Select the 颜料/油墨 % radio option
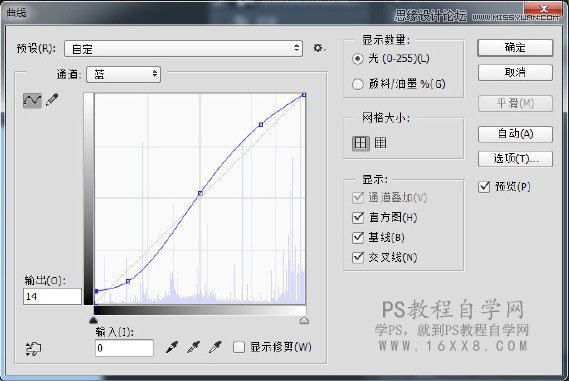Viewport: 569px width, 381px height. point(358,84)
